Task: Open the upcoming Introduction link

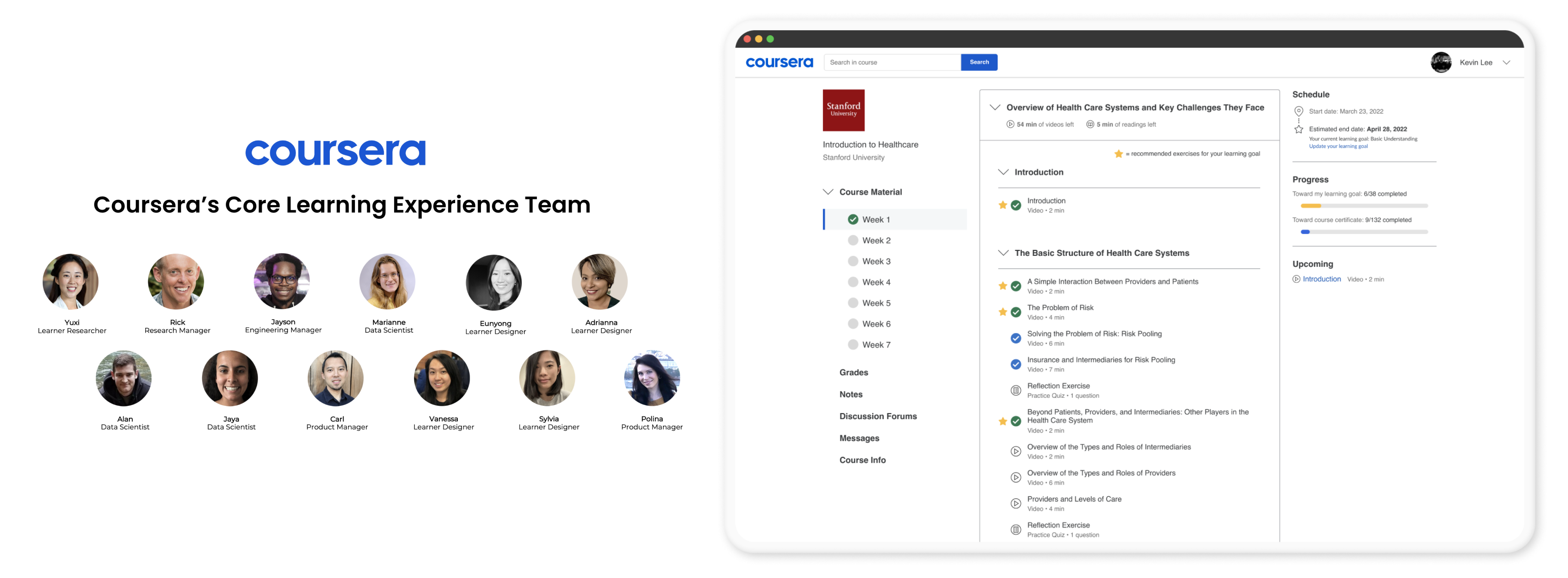Action: point(1321,279)
